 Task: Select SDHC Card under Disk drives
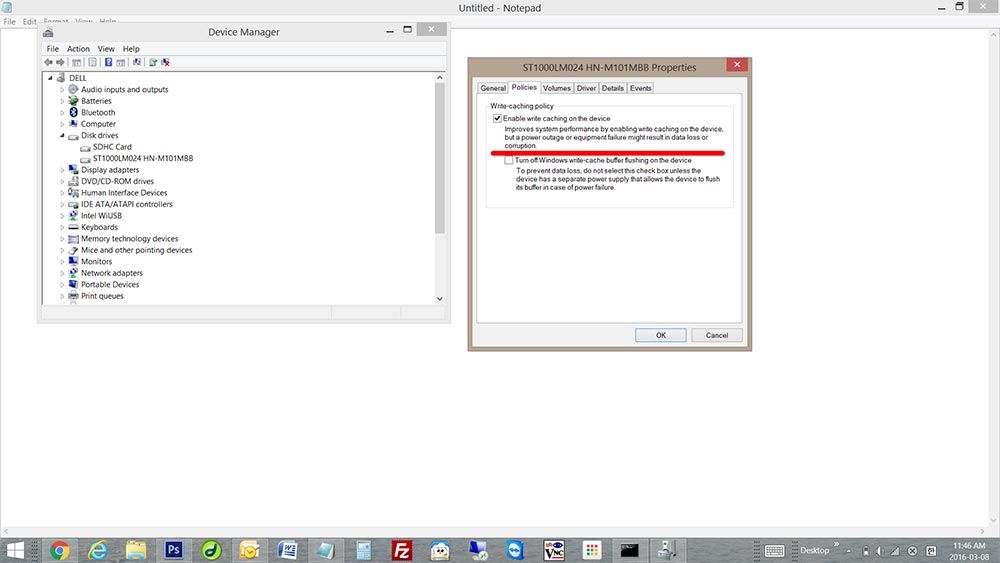(112, 147)
